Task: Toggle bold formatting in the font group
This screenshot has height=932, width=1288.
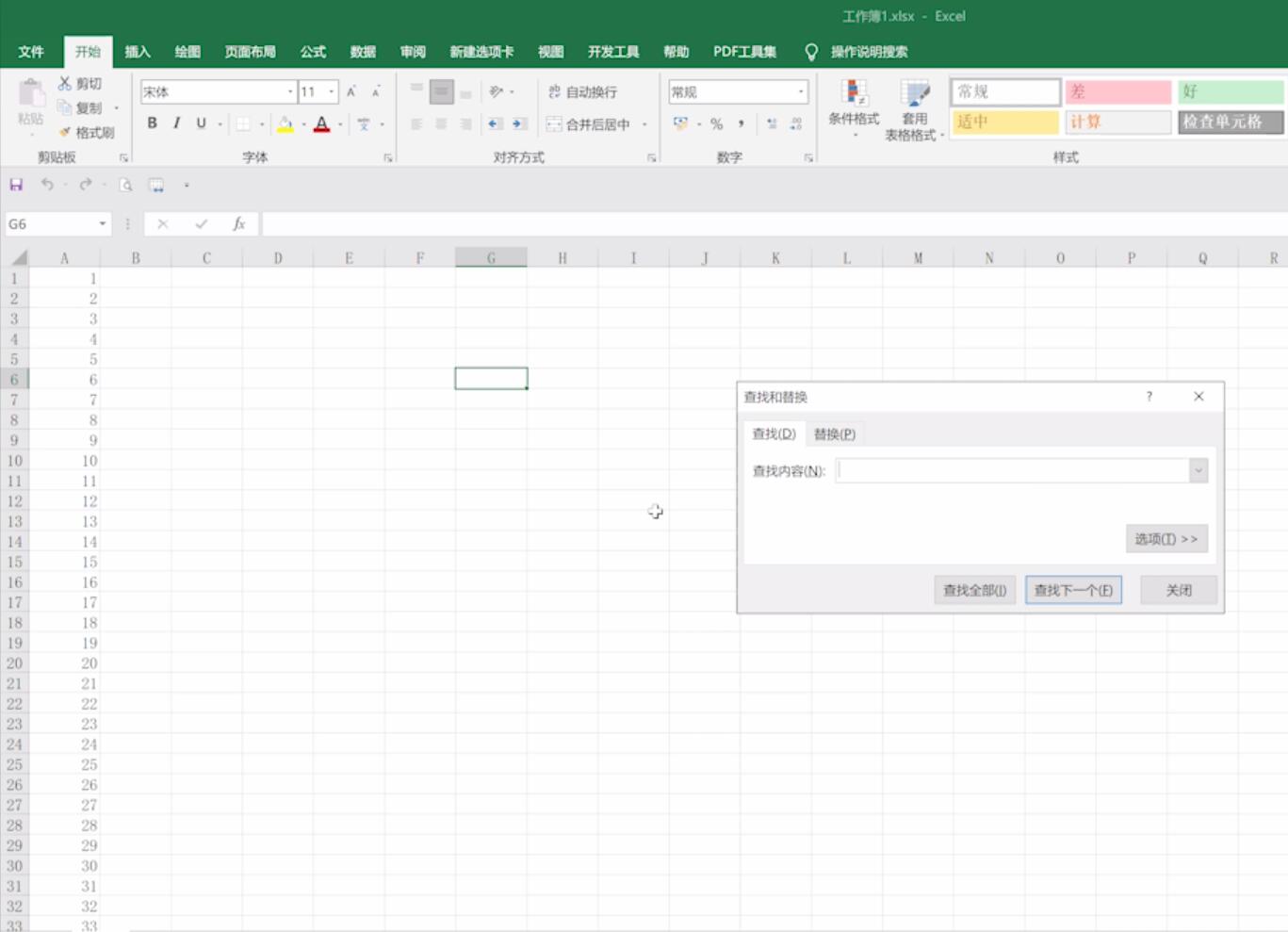Action: tap(152, 123)
